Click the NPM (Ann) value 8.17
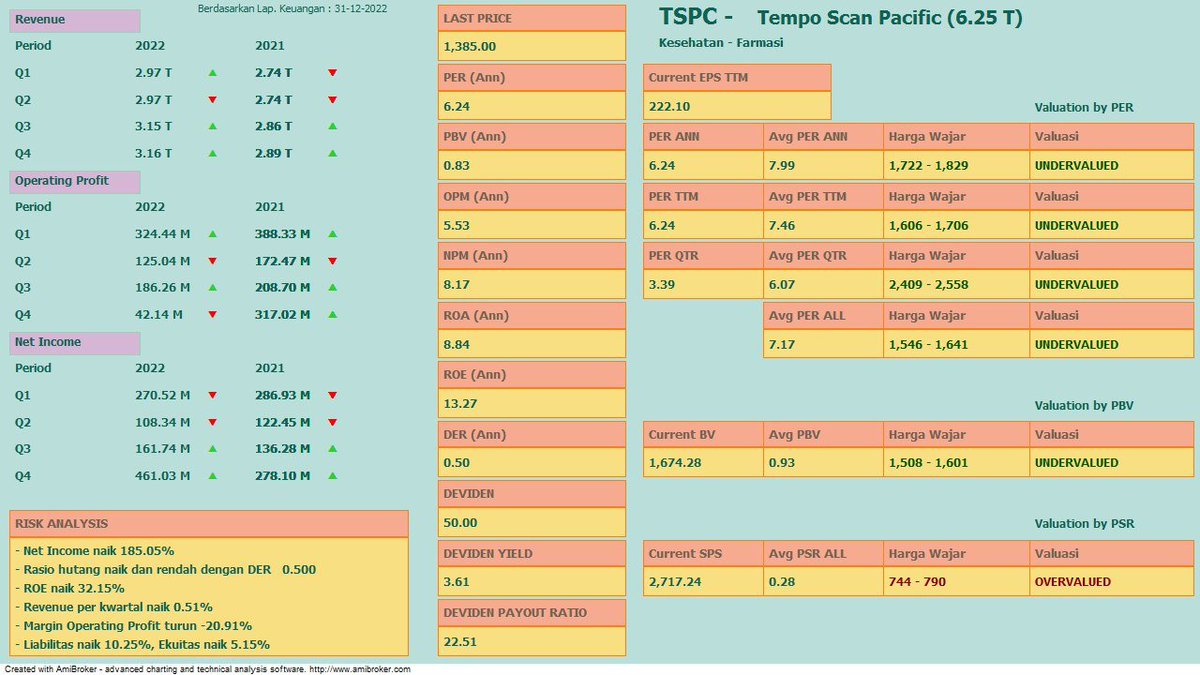This screenshot has width=1200, height=675. pos(532,284)
